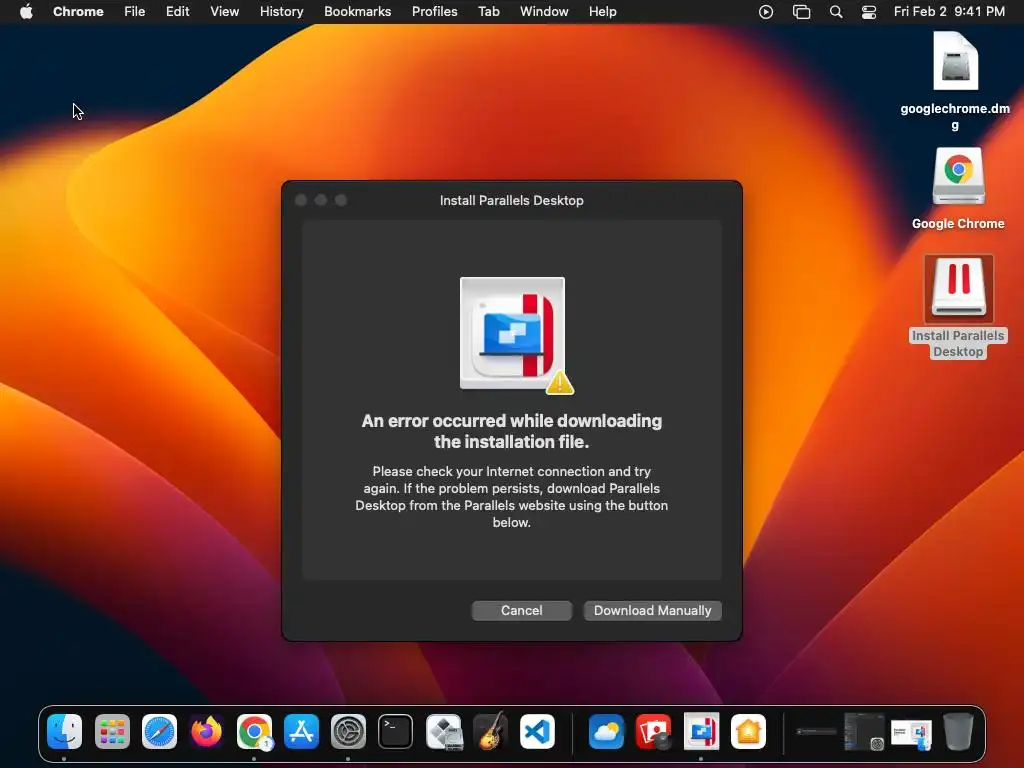
Task: Open the Chrome application menu
Action: [x=78, y=11]
